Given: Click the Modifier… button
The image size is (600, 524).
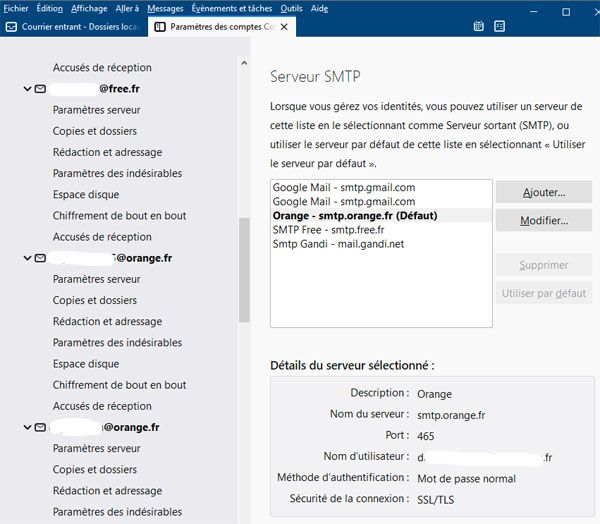Looking at the screenshot, I should coord(543,220).
